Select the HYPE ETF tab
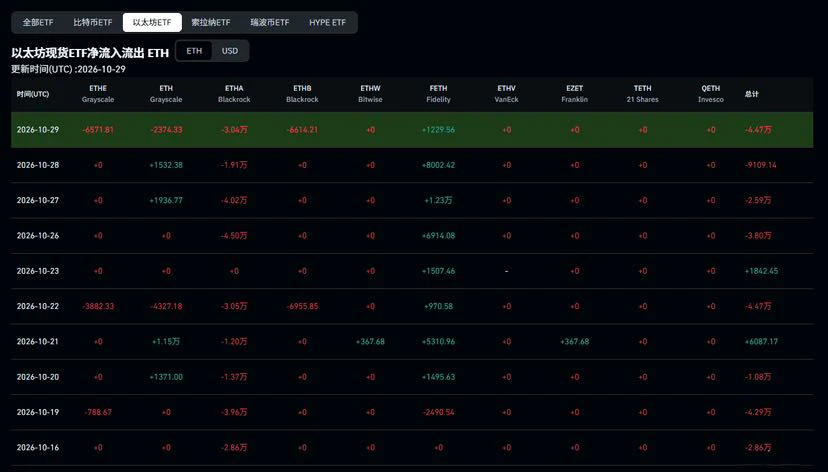The image size is (828, 472). click(327, 23)
